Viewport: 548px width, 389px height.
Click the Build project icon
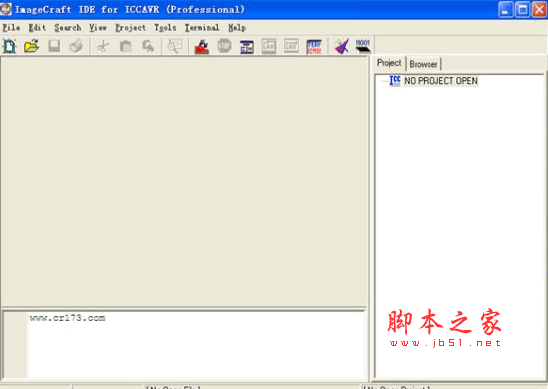pyautogui.click(x=202, y=46)
